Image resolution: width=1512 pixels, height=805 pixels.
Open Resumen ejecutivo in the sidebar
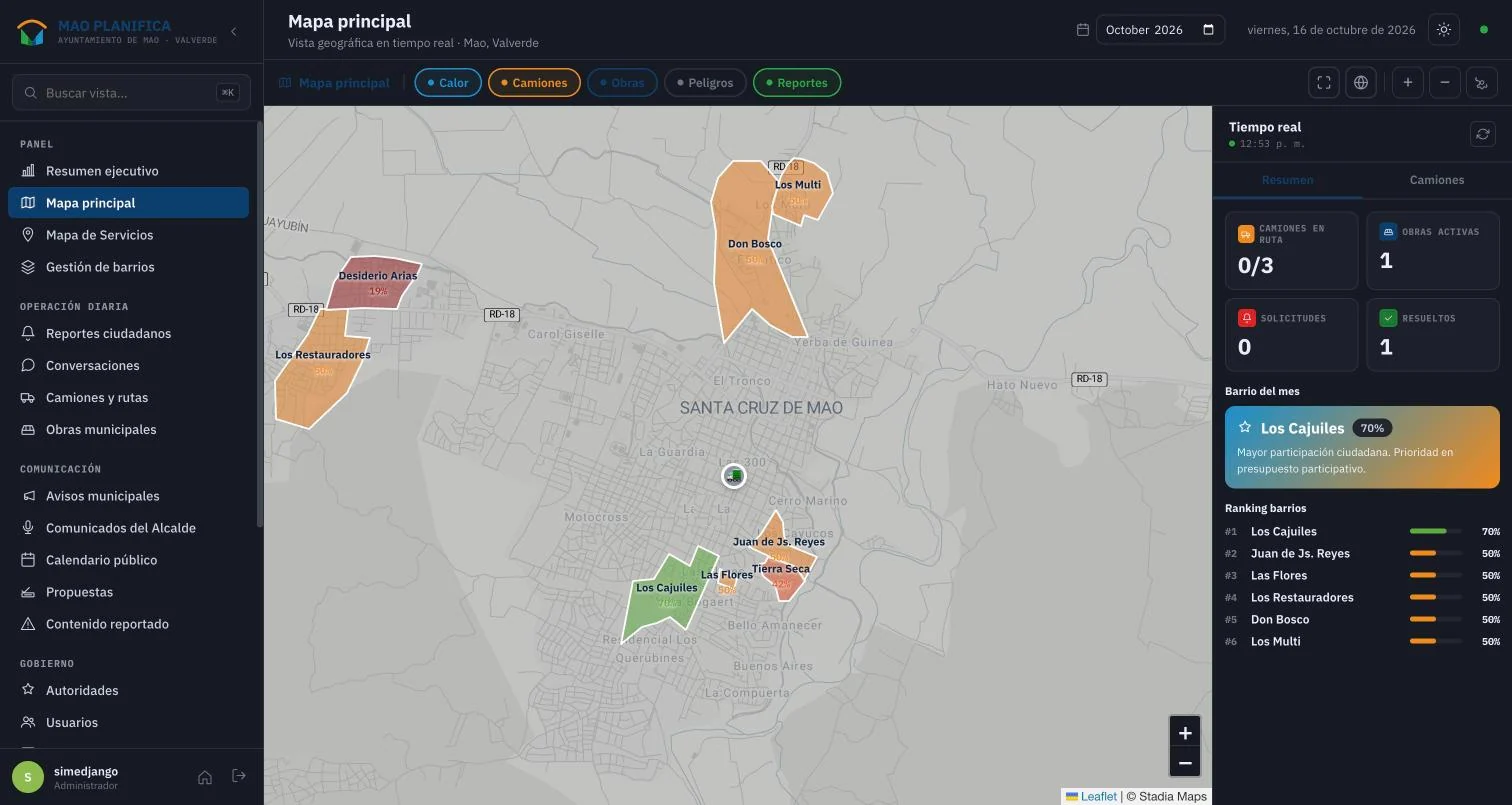[x=128, y=171]
